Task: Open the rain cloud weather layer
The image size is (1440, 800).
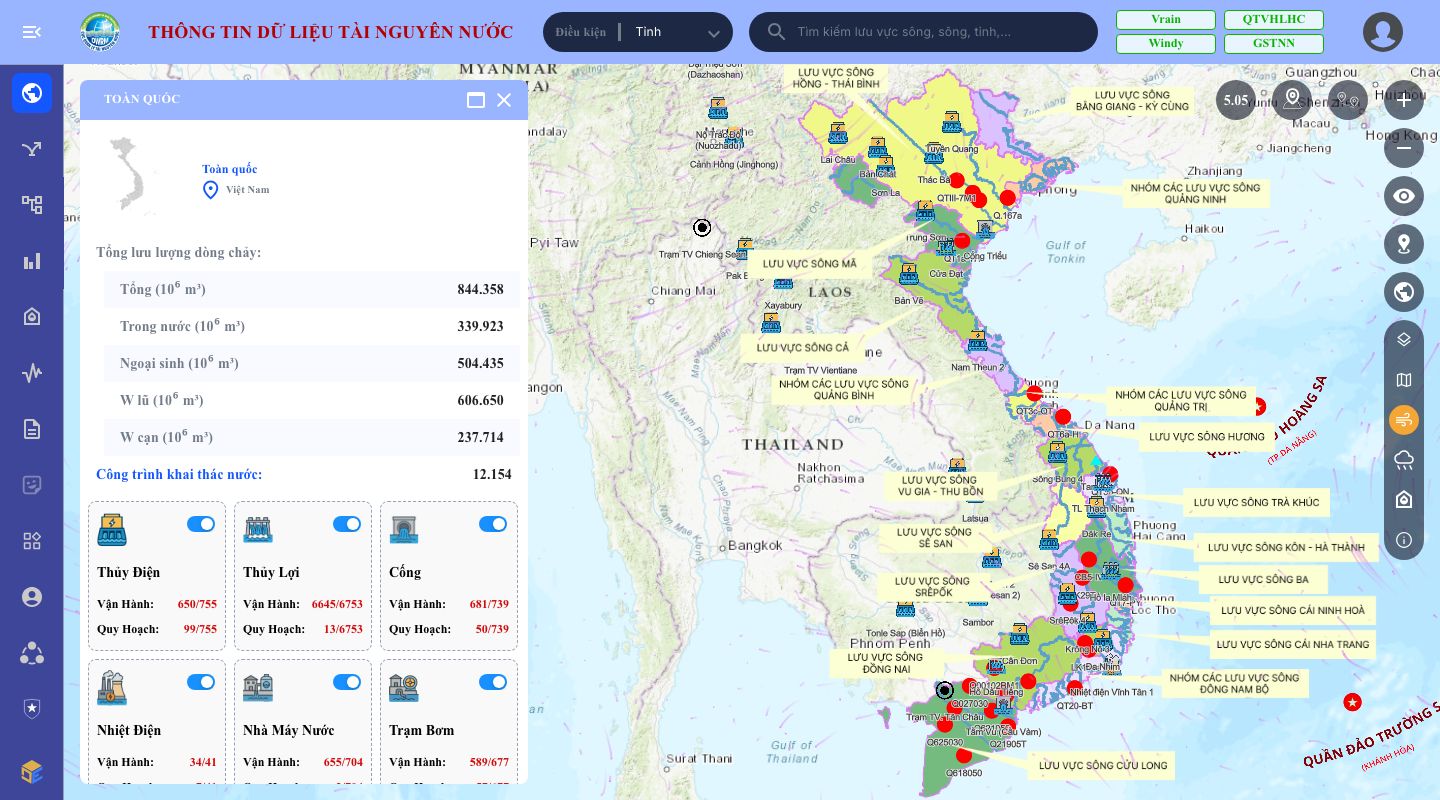Action: click(1404, 460)
